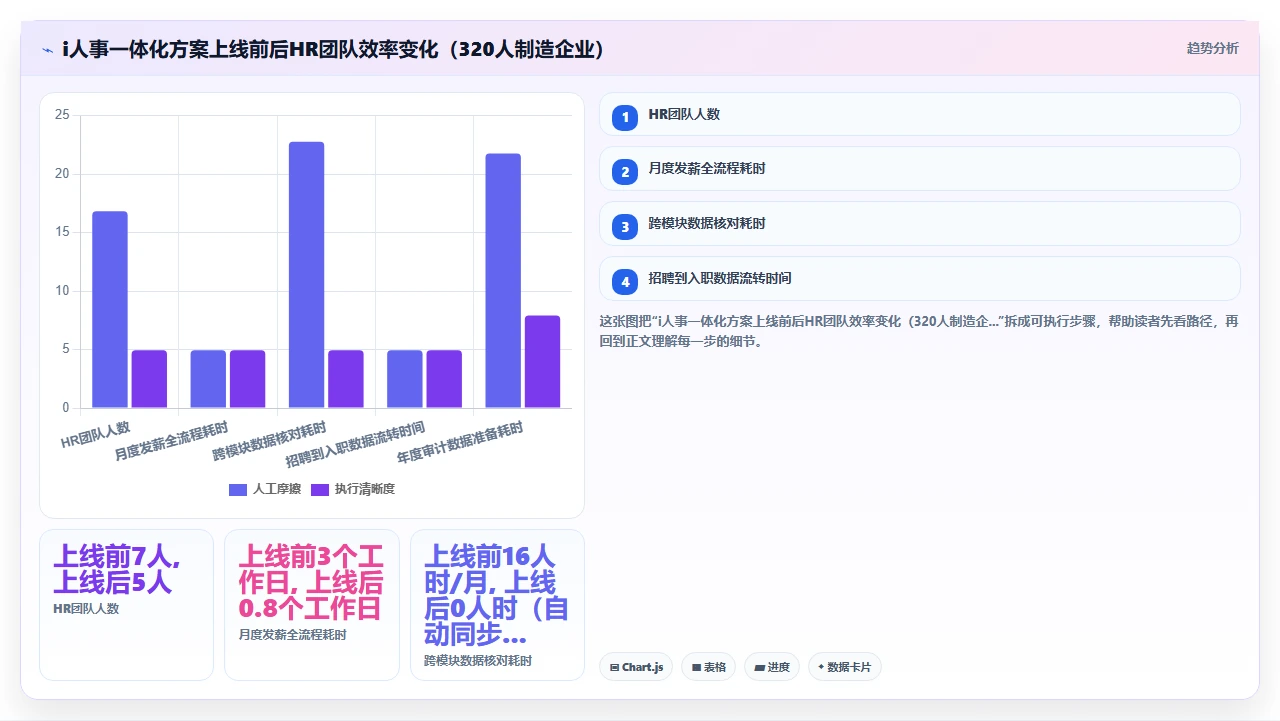Click the 进度 tag
The image size is (1280, 721).
(x=772, y=667)
